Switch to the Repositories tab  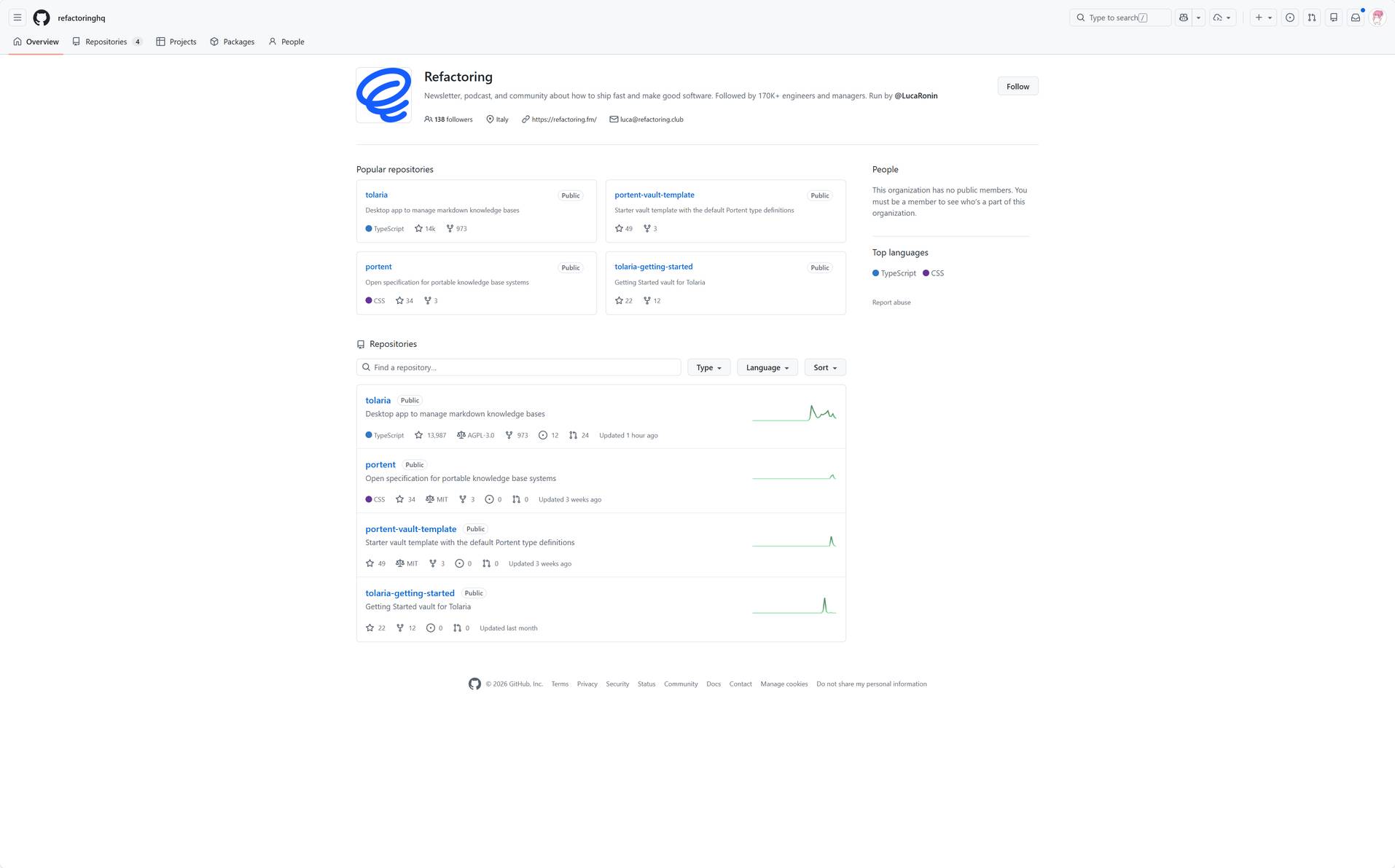[107, 42]
